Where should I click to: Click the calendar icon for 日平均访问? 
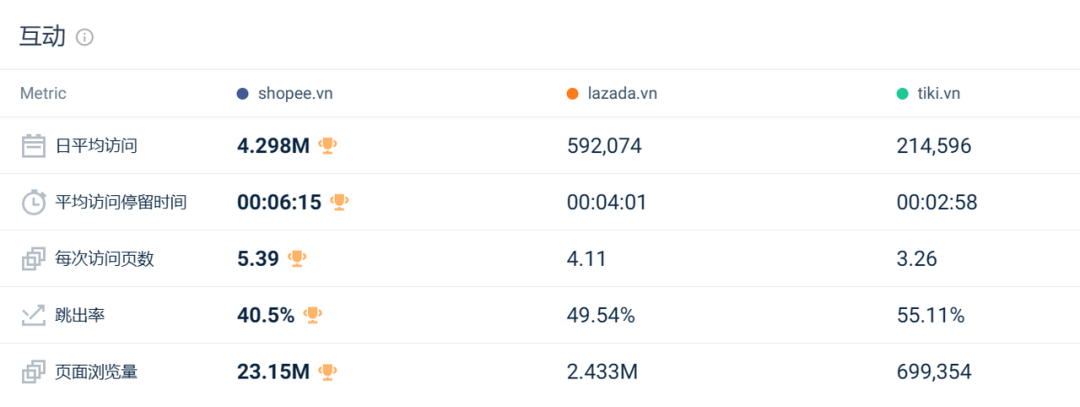(x=33, y=146)
